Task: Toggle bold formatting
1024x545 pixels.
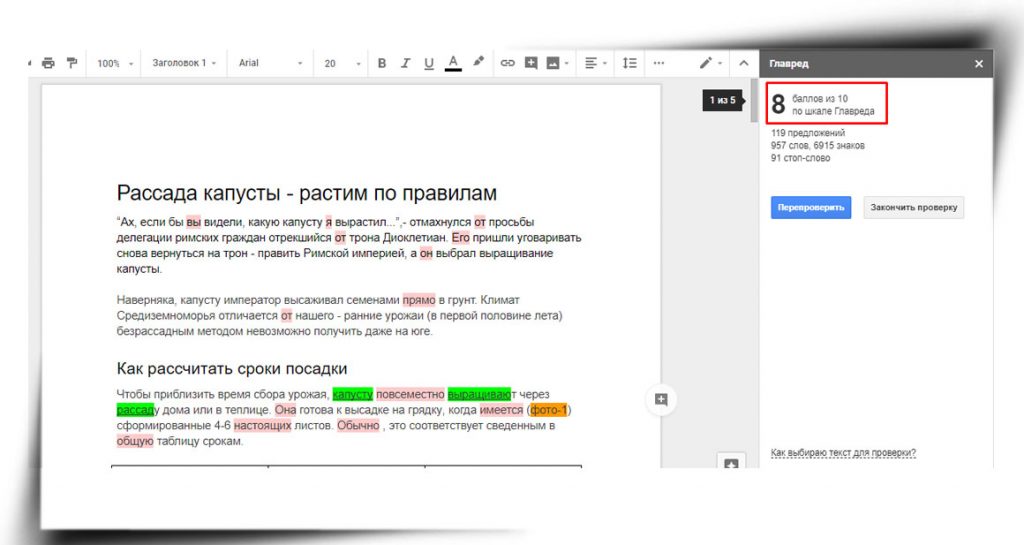Action: tap(381, 63)
